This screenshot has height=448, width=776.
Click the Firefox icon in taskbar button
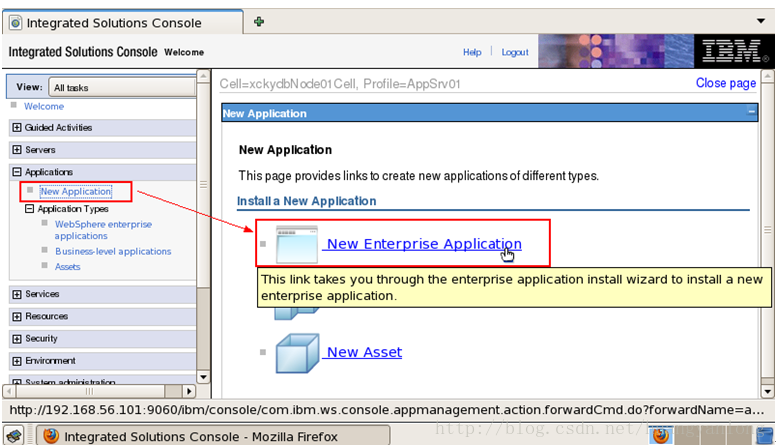pos(51,436)
